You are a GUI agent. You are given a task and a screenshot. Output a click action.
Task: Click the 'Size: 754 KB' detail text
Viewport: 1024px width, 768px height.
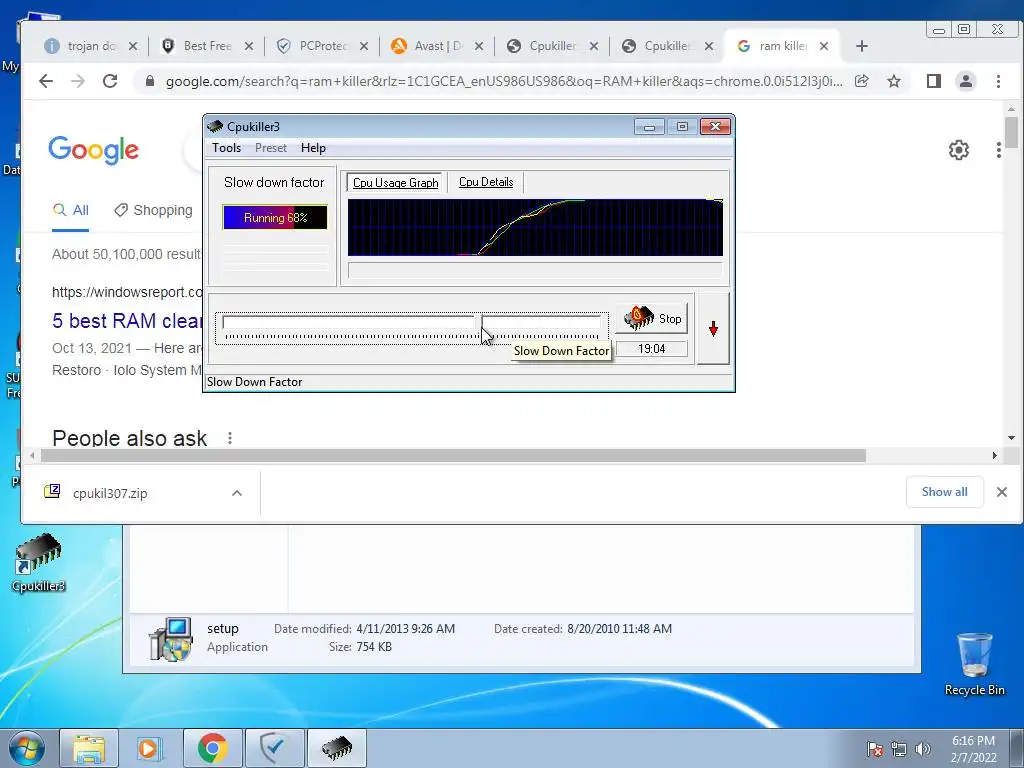click(360, 647)
